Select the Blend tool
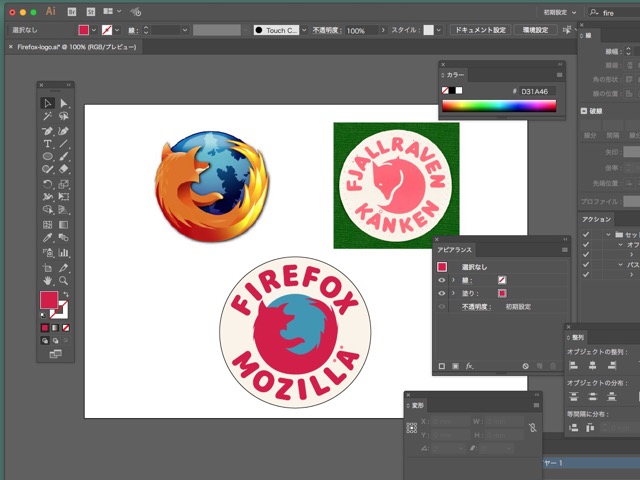Image resolution: width=640 pixels, height=480 pixels. point(63,237)
